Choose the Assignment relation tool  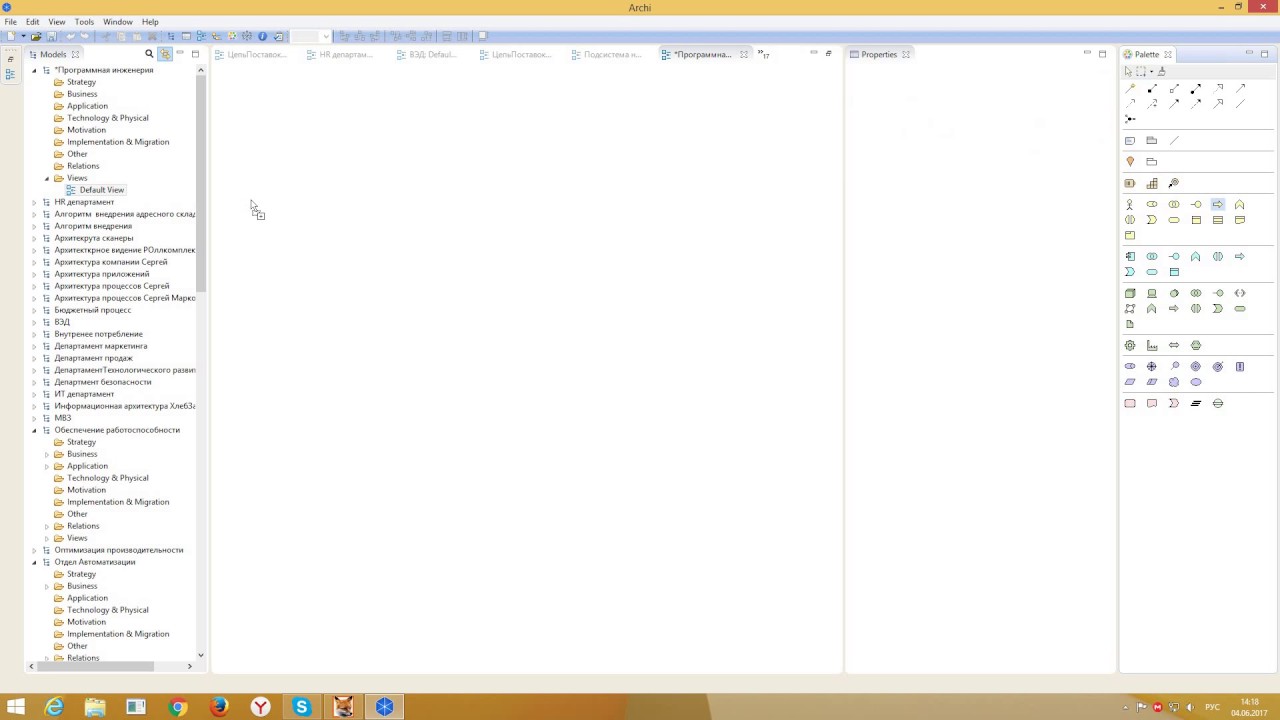point(1195,89)
